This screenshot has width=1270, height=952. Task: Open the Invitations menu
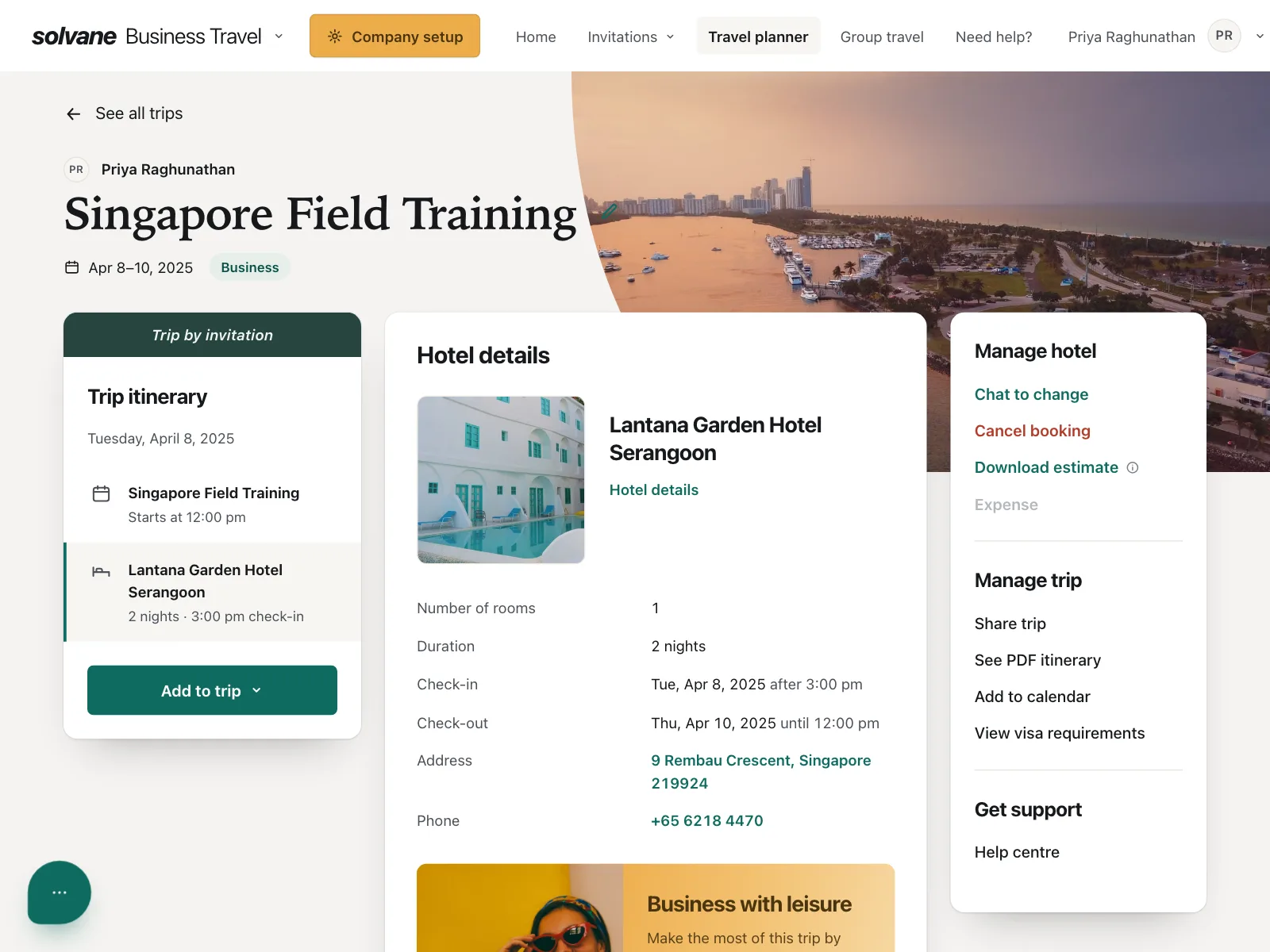pyautogui.click(x=630, y=37)
